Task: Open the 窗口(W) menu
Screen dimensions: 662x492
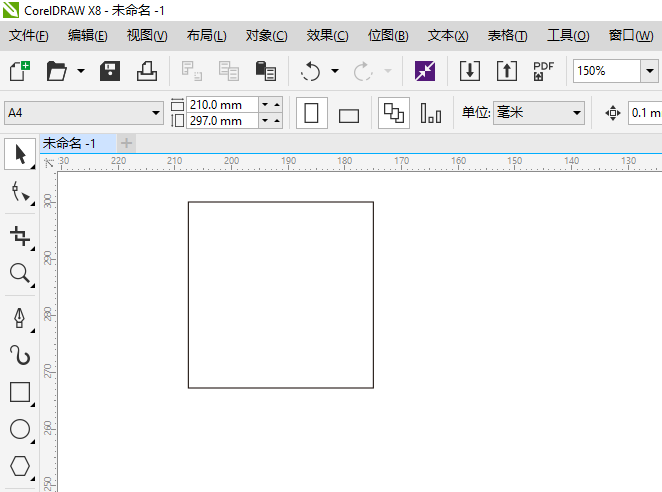Action: [x=631, y=35]
